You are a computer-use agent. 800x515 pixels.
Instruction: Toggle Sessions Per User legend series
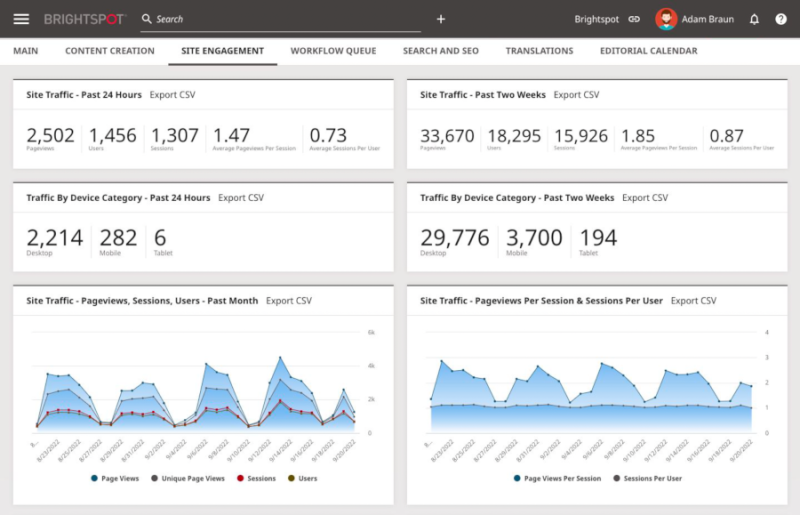(650, 479)
